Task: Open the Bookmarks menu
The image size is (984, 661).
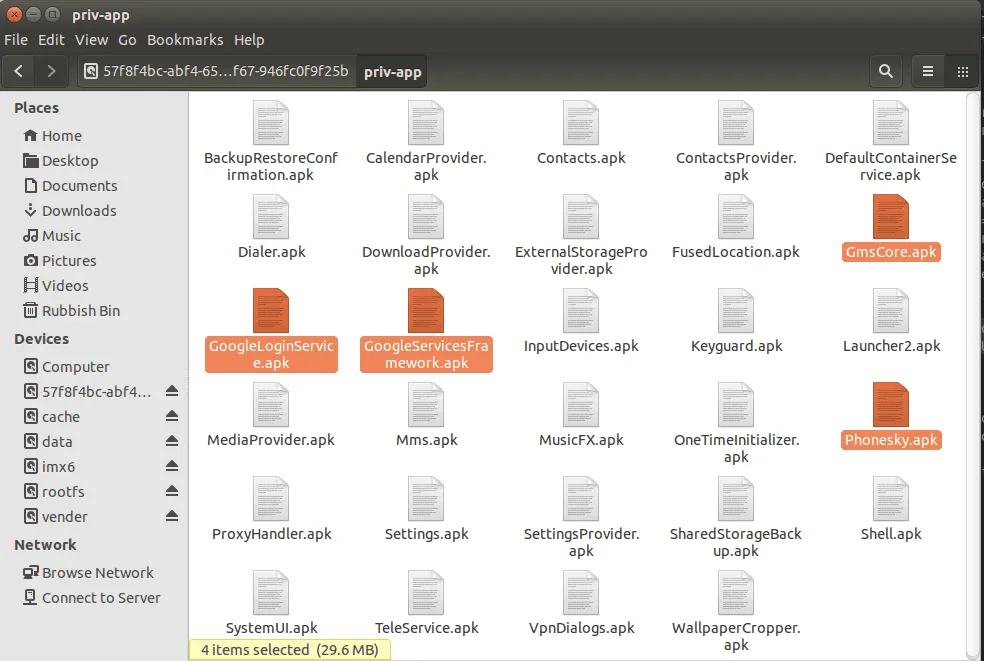Action: (184, 40)
